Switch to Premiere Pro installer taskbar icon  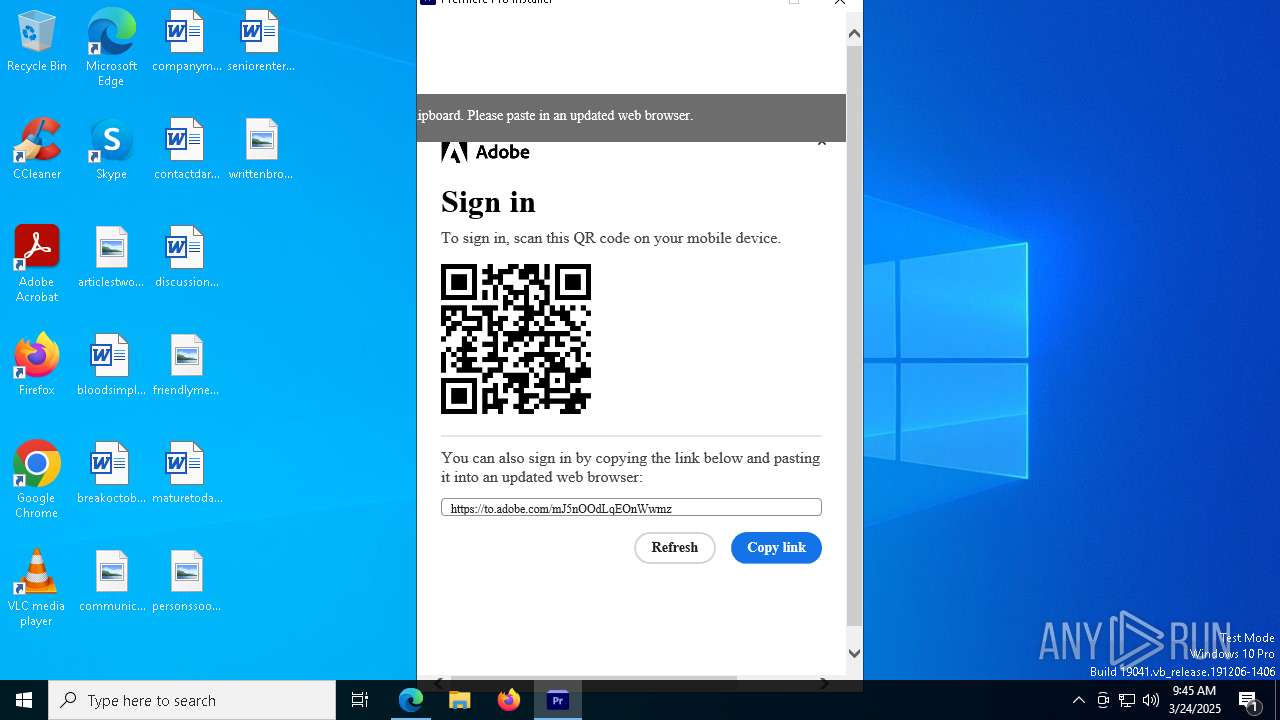558,700
